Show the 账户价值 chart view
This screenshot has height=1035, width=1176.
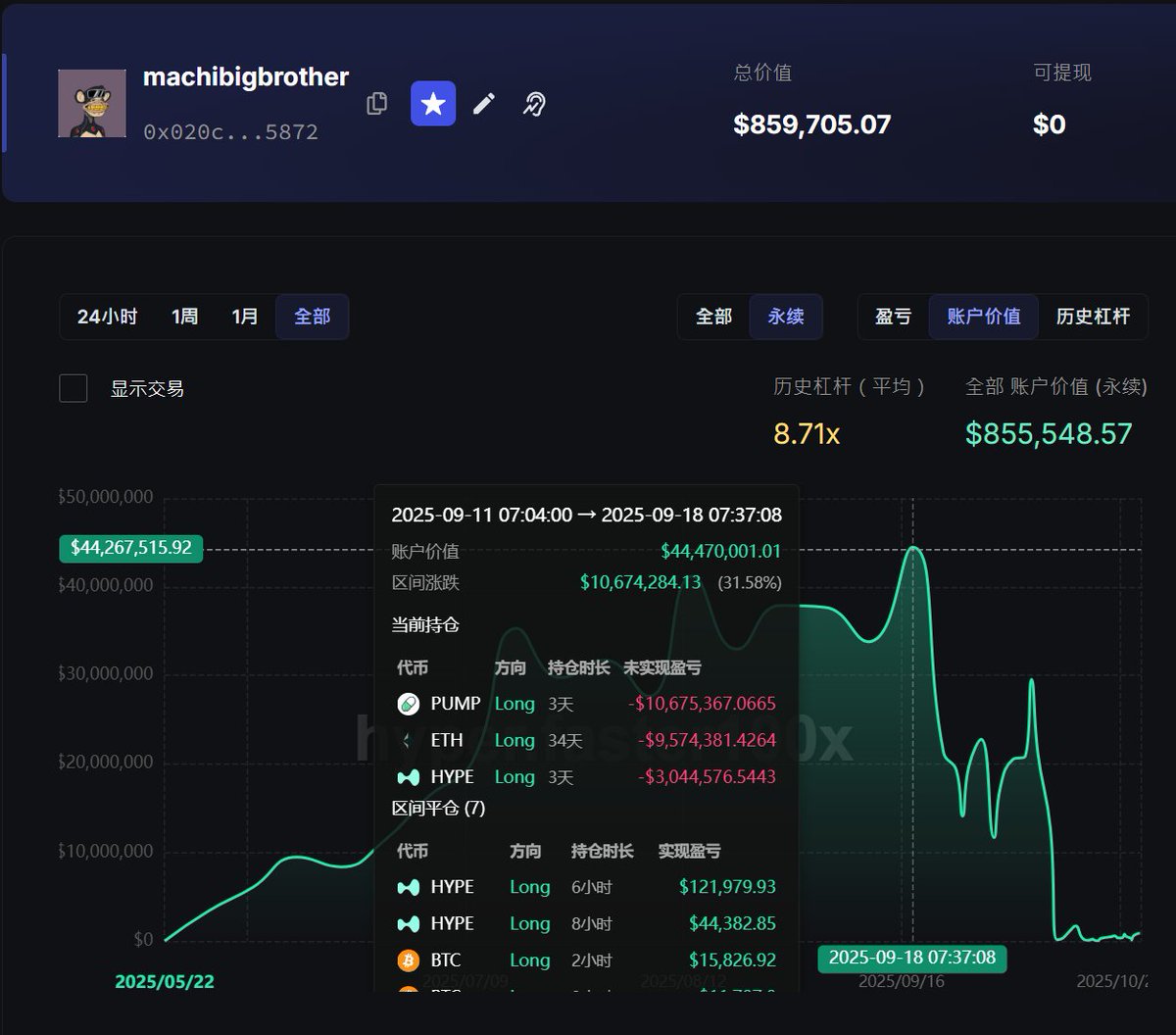tap(984, 317)
